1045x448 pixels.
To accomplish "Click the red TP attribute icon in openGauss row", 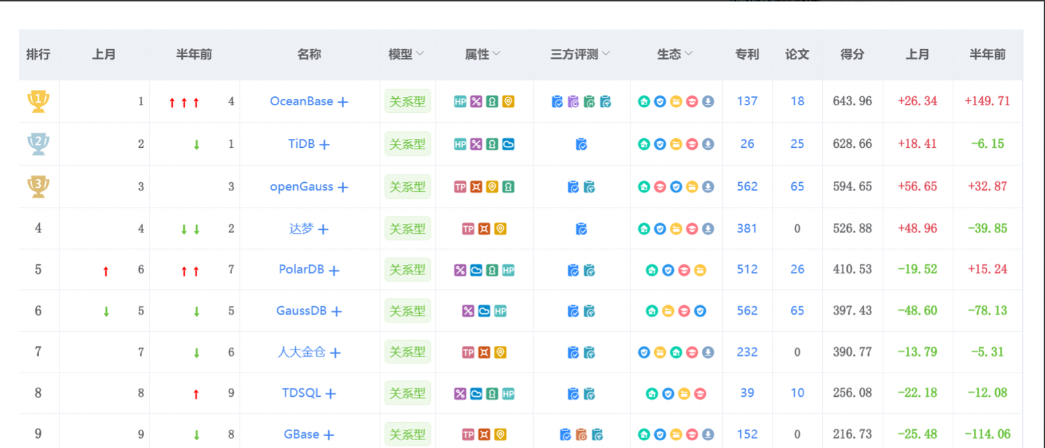I will coord(460,187).
